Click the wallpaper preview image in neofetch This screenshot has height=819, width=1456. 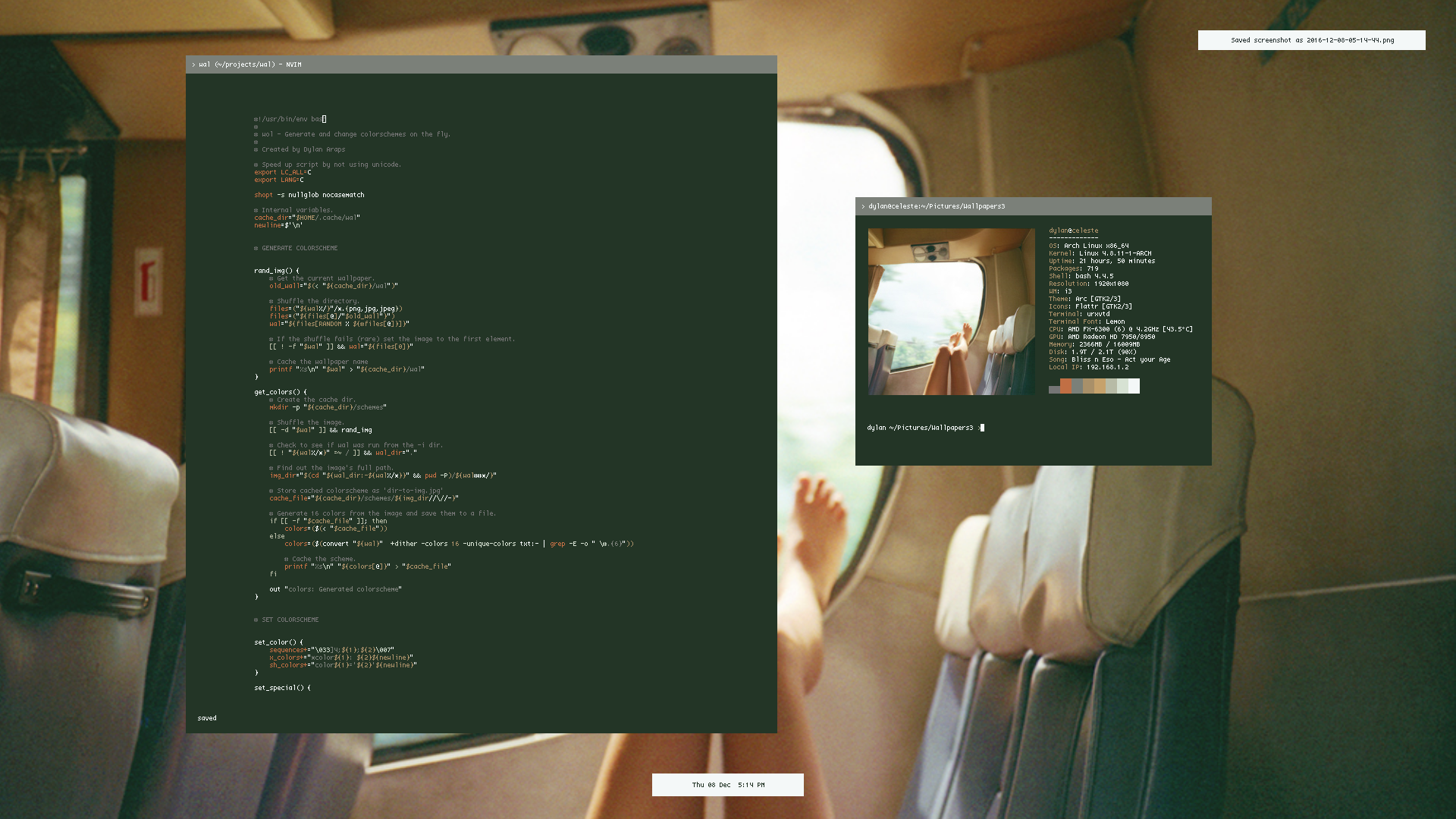(x=951, y=312)
